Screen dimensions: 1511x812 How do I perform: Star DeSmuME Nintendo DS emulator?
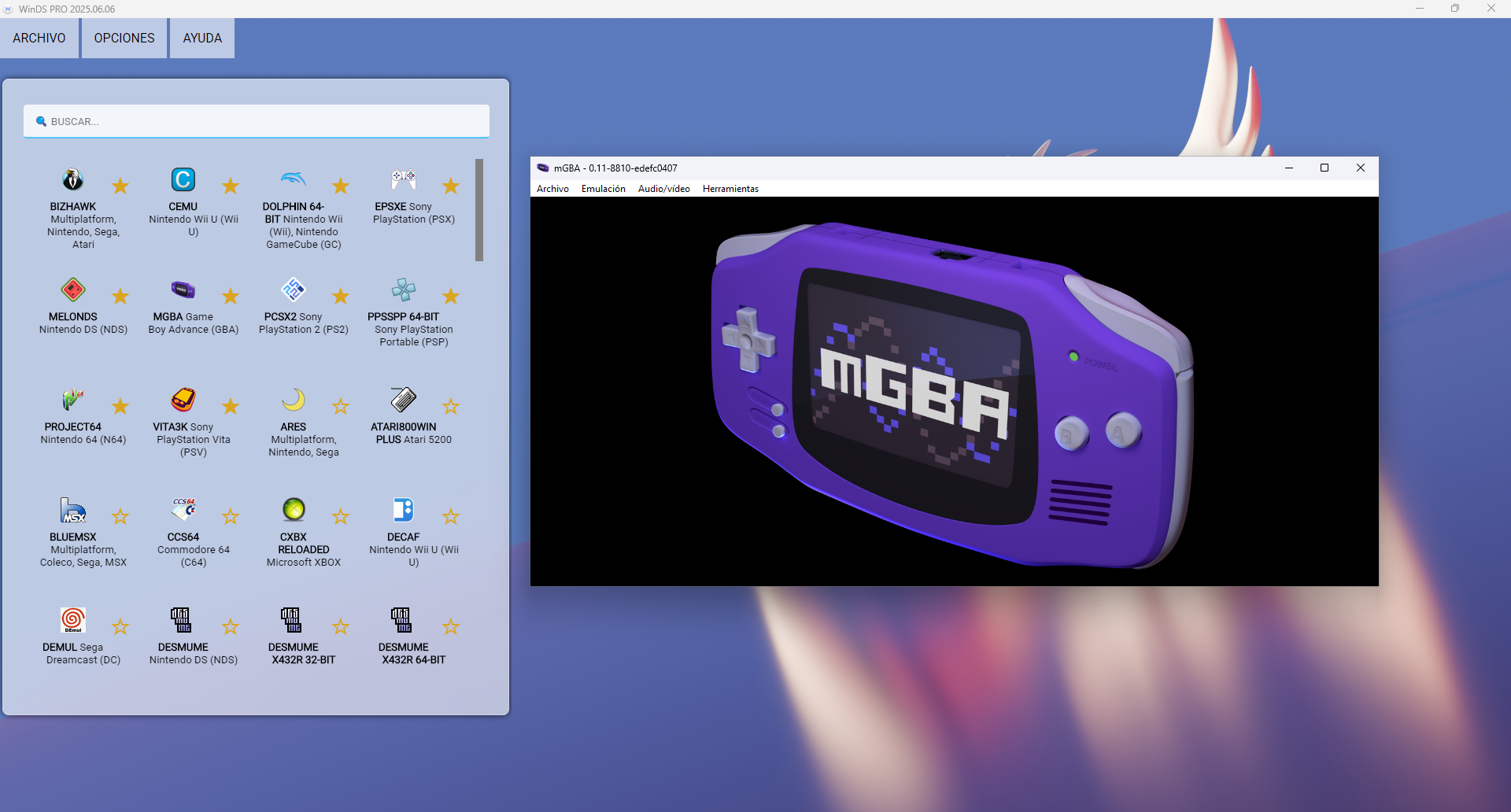(x=230, y=626)
